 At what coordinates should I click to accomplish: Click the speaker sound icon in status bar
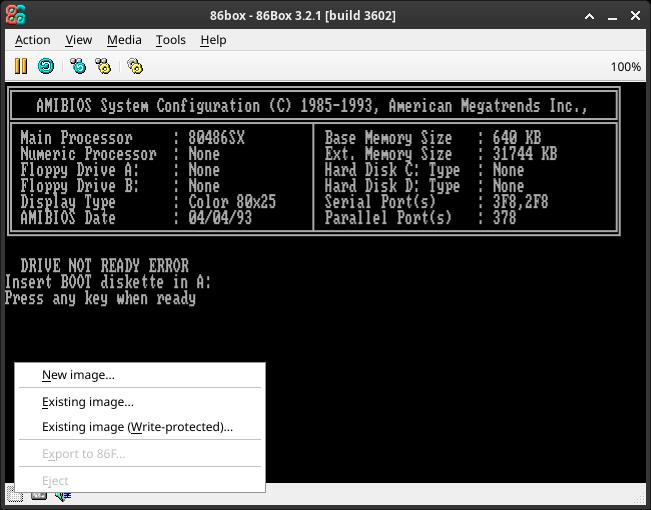click(x=63, y=495)
